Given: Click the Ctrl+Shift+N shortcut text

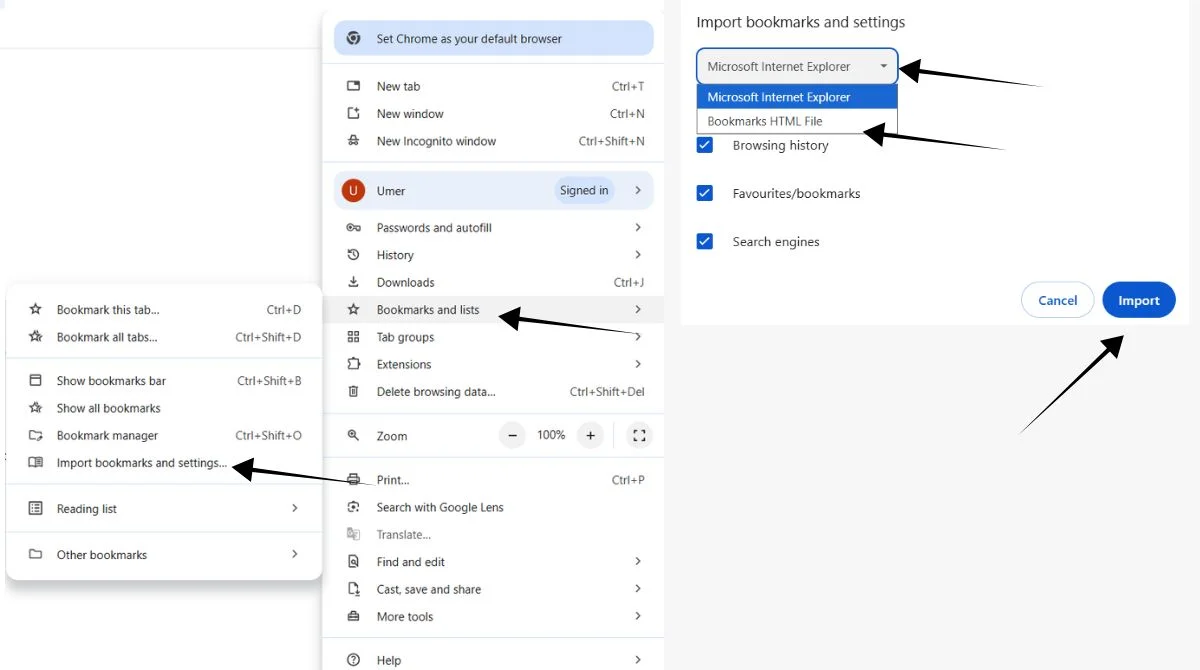Looking at the screenshot, I should (612, 141).
